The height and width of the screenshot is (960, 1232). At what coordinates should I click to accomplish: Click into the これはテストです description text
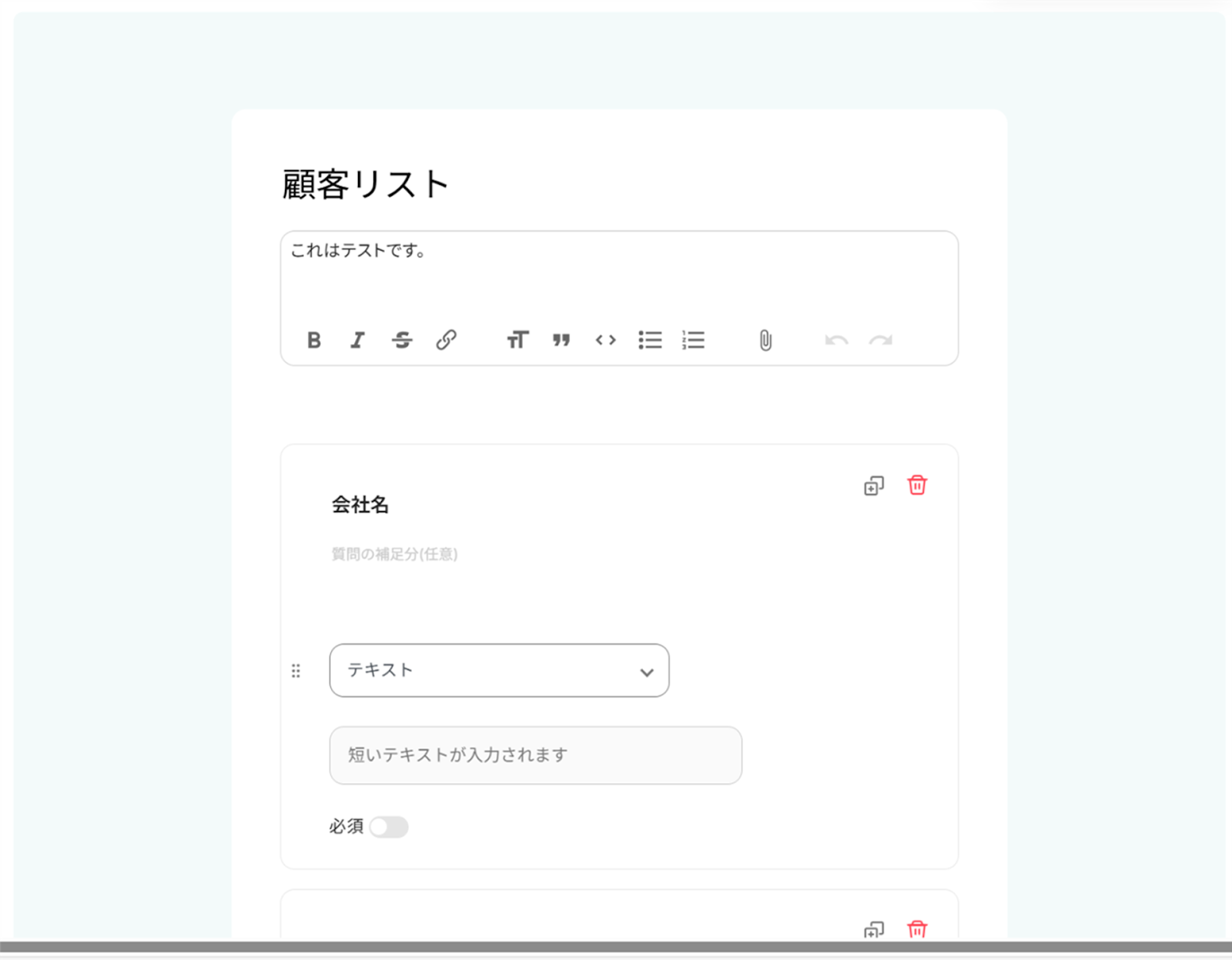tap(358, 251)
